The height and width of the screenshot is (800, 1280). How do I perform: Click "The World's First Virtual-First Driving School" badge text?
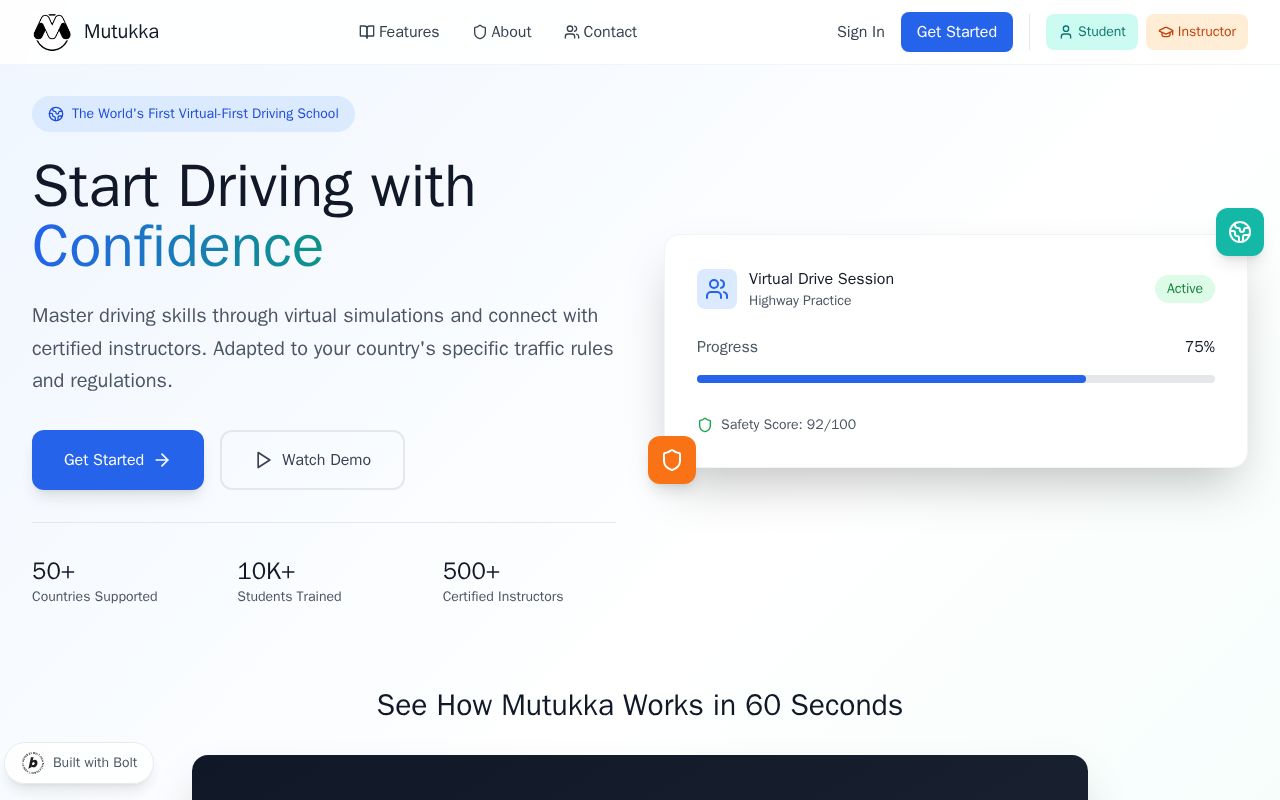(x=205, y=114)
